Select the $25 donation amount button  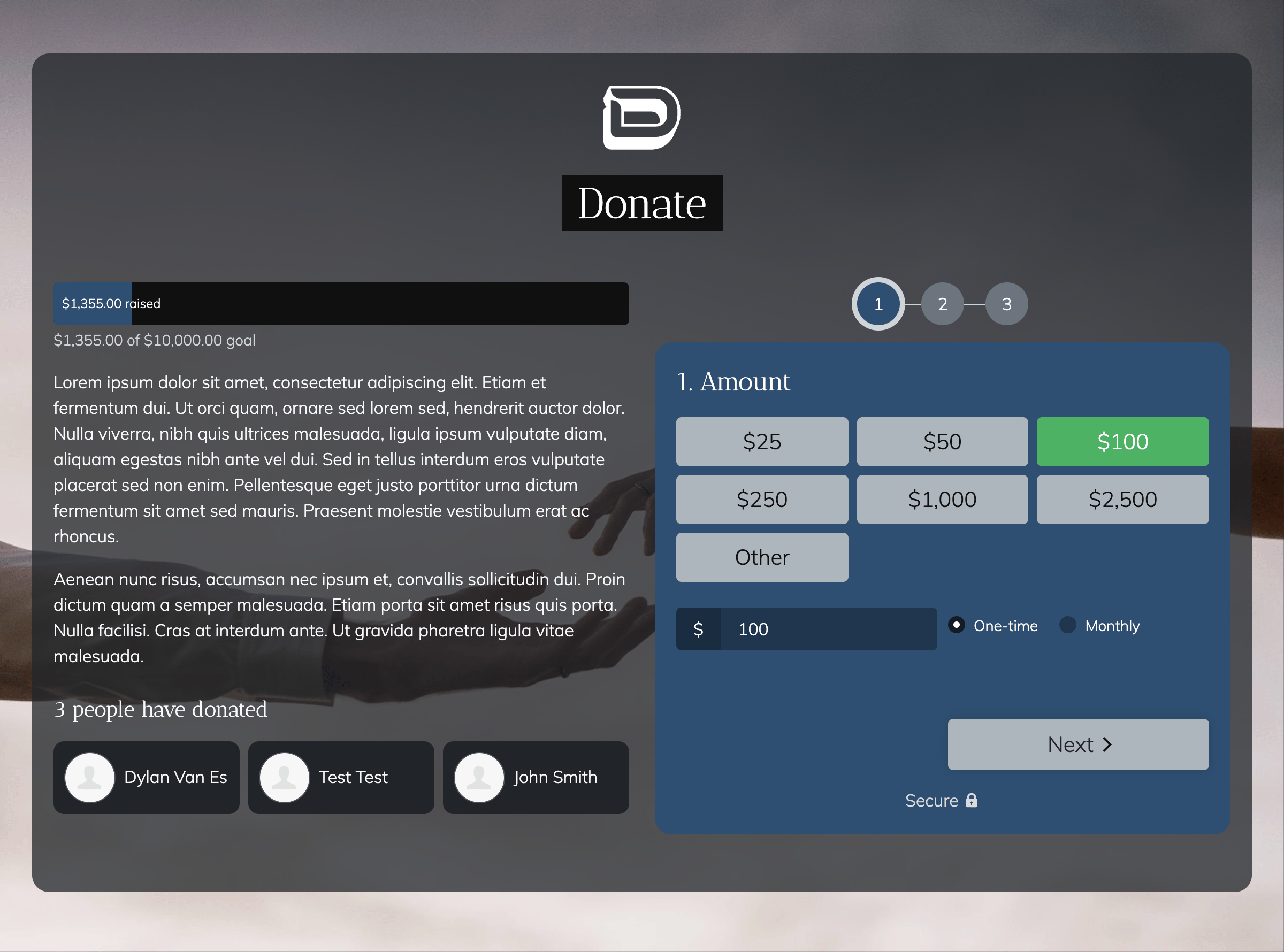(x=761, y=441)
